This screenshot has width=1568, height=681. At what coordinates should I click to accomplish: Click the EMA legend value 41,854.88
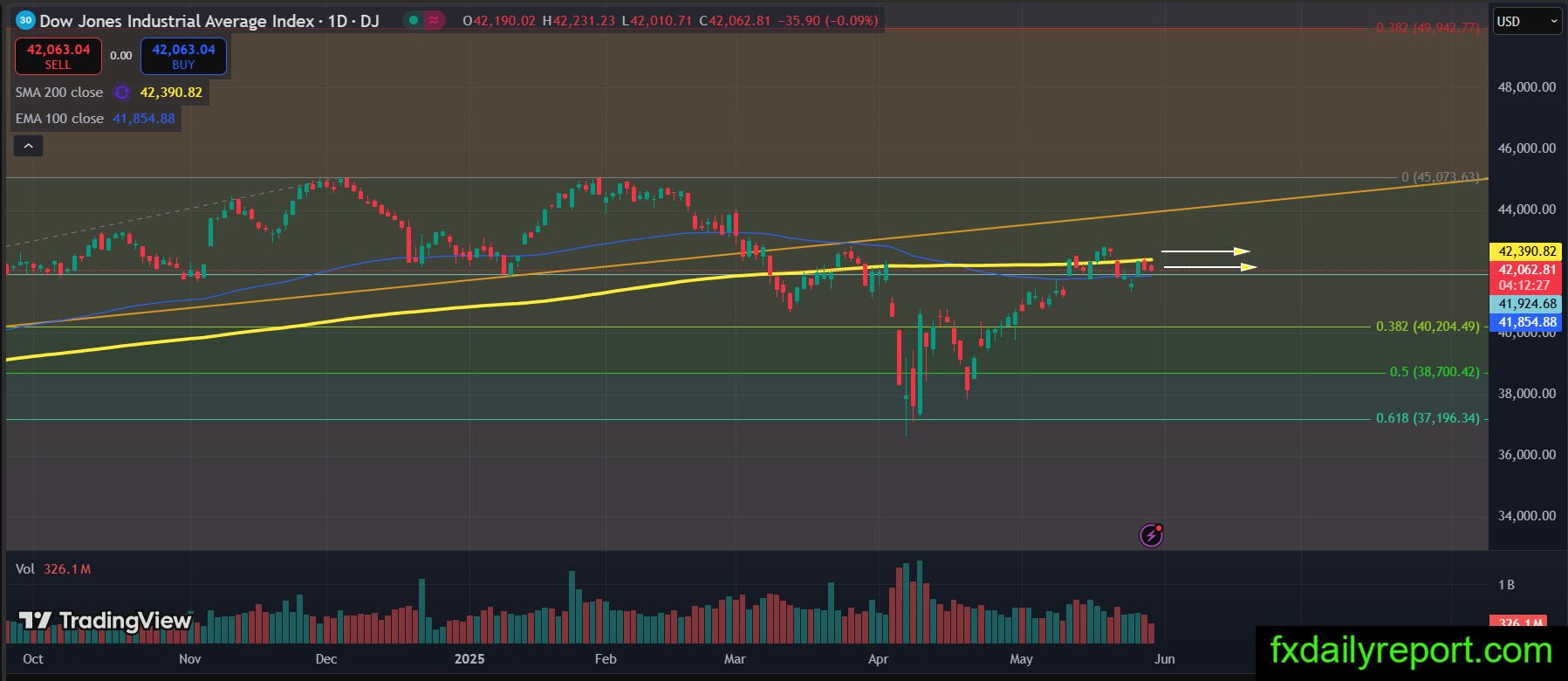pyautogui.click(x=144, y=119)
